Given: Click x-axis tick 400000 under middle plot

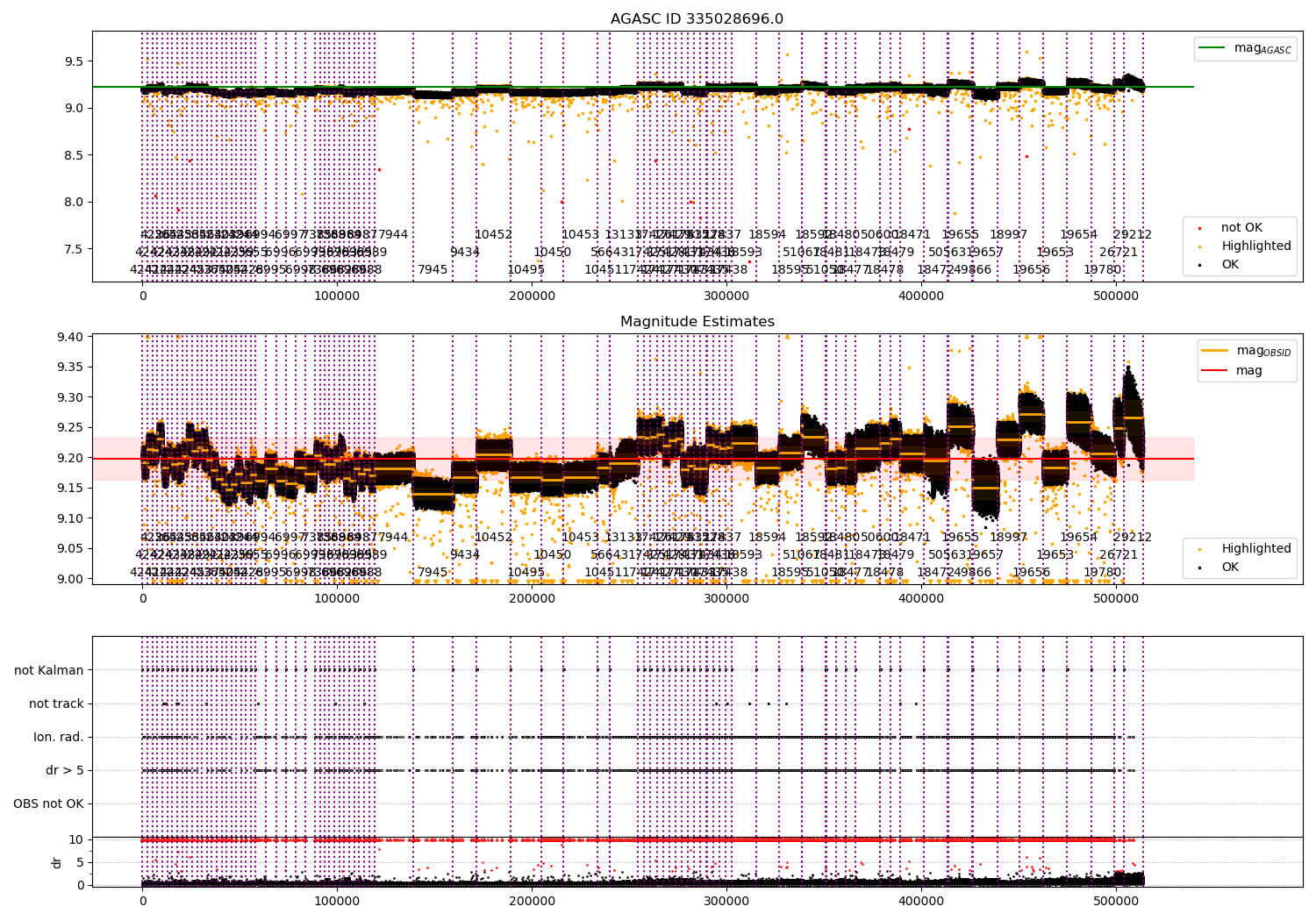Looking at the screenshot, I should click(x=921, y=598).
